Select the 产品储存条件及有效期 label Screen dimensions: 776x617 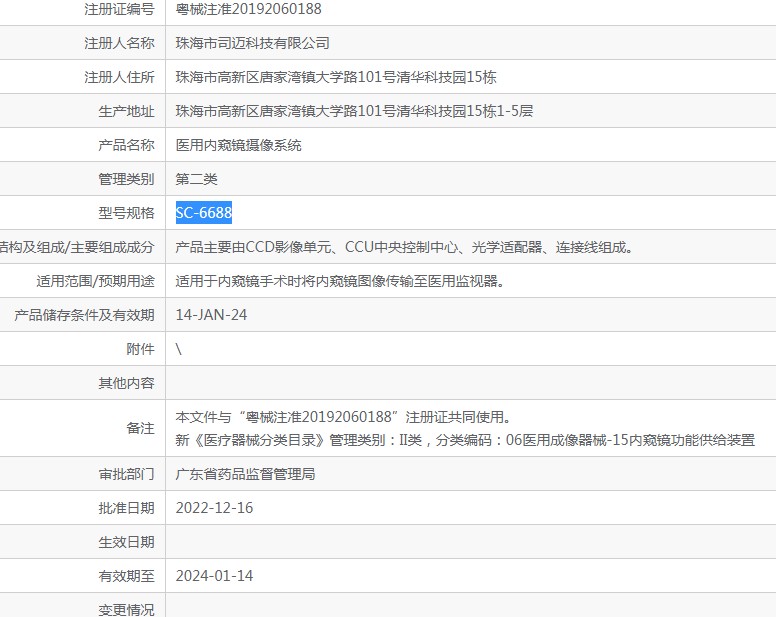(84, 315)
